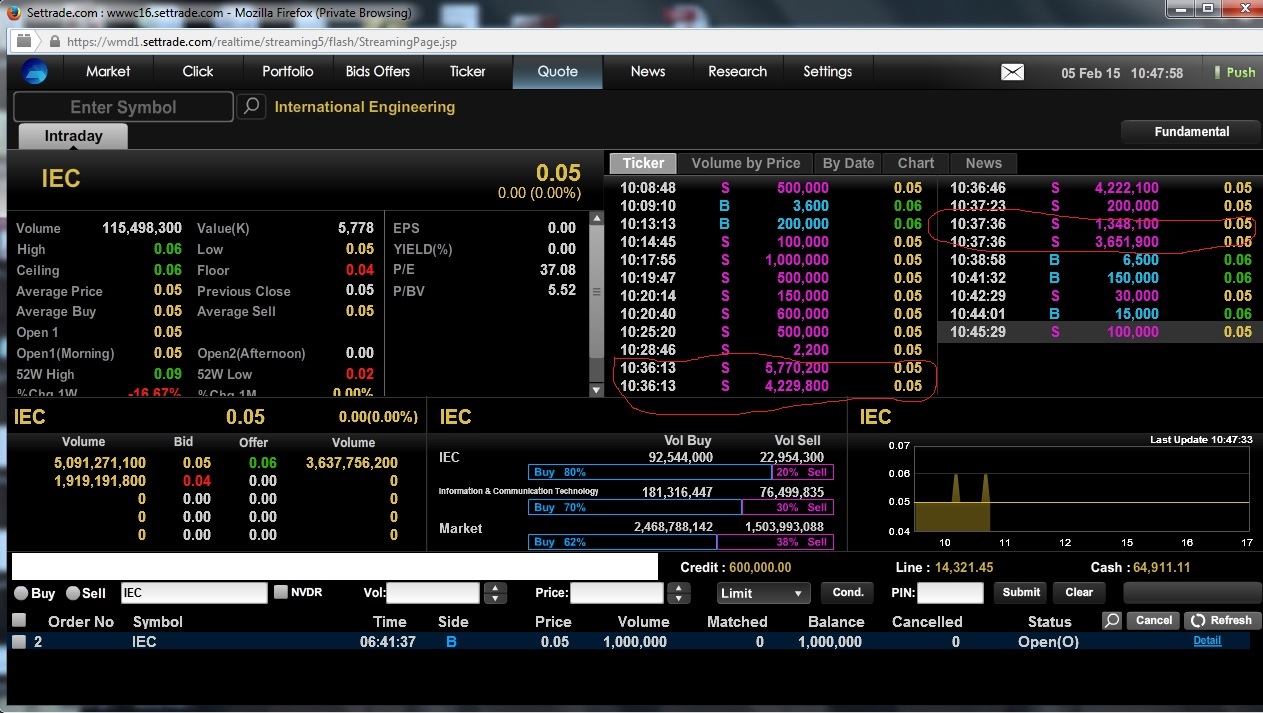Enable the NVDR checkbox
The width and height of the screenshot is (1263, 713).
click(x=281, y=592)
